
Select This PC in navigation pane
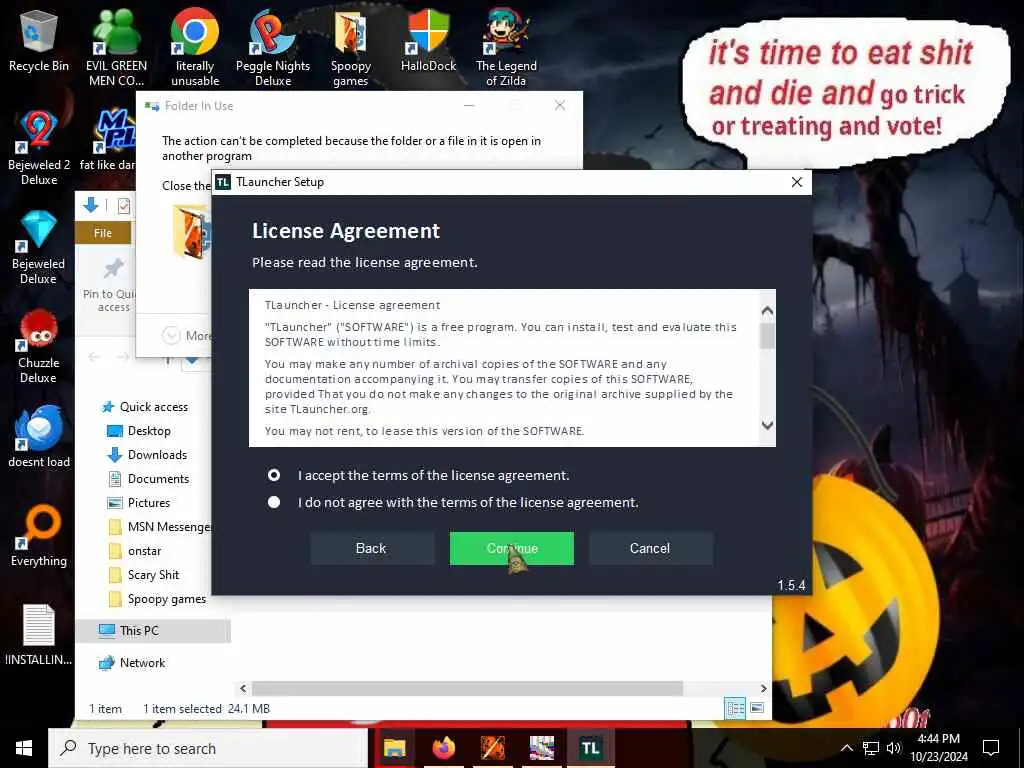pyautogui.click(x=153, y=631)
